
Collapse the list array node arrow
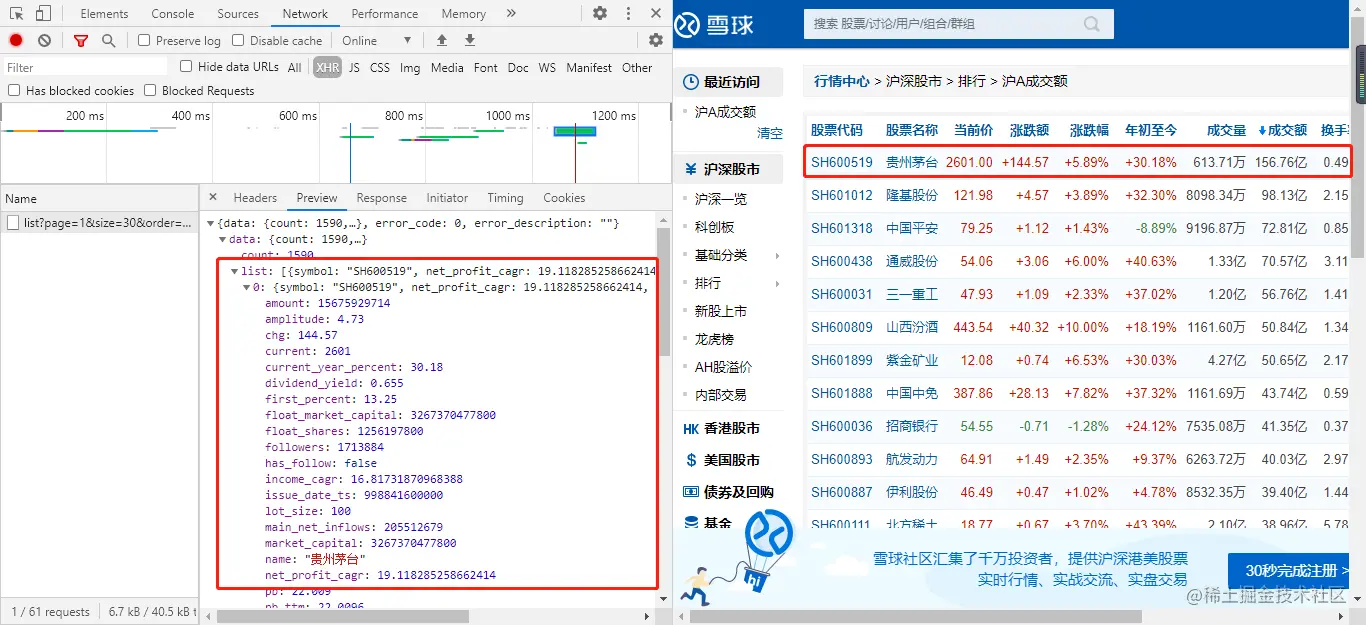coord(234,271)
